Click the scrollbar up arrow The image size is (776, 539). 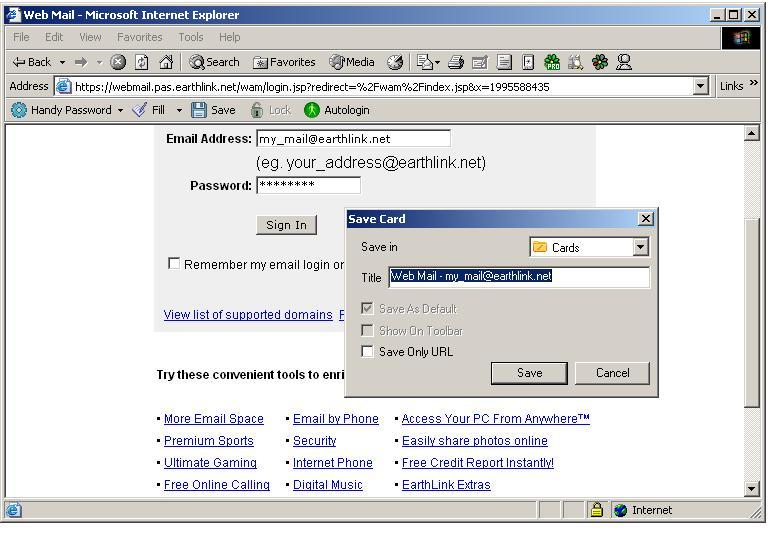tap(752, 133)
